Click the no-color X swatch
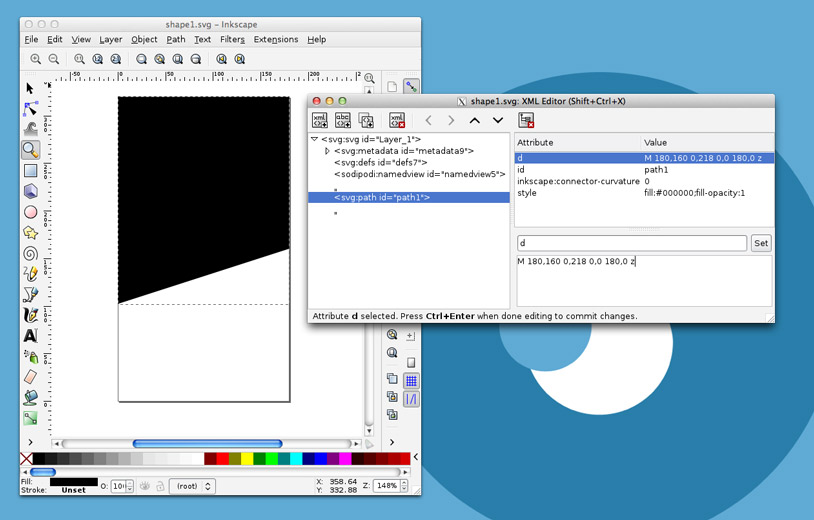 26,459
